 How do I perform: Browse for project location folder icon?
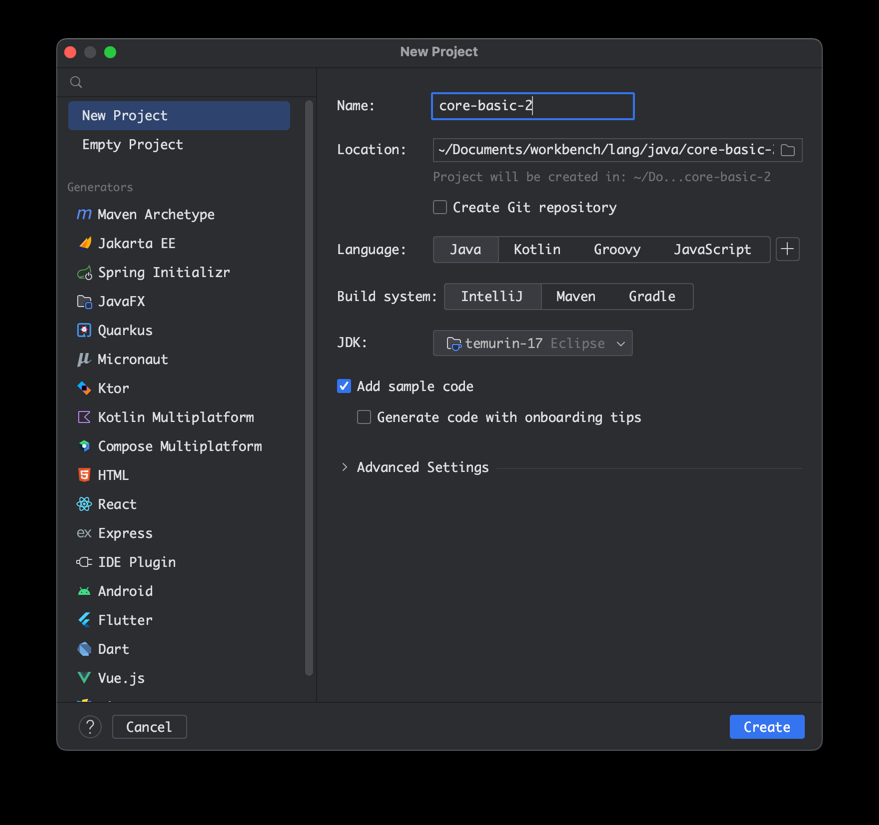[788, 150]
